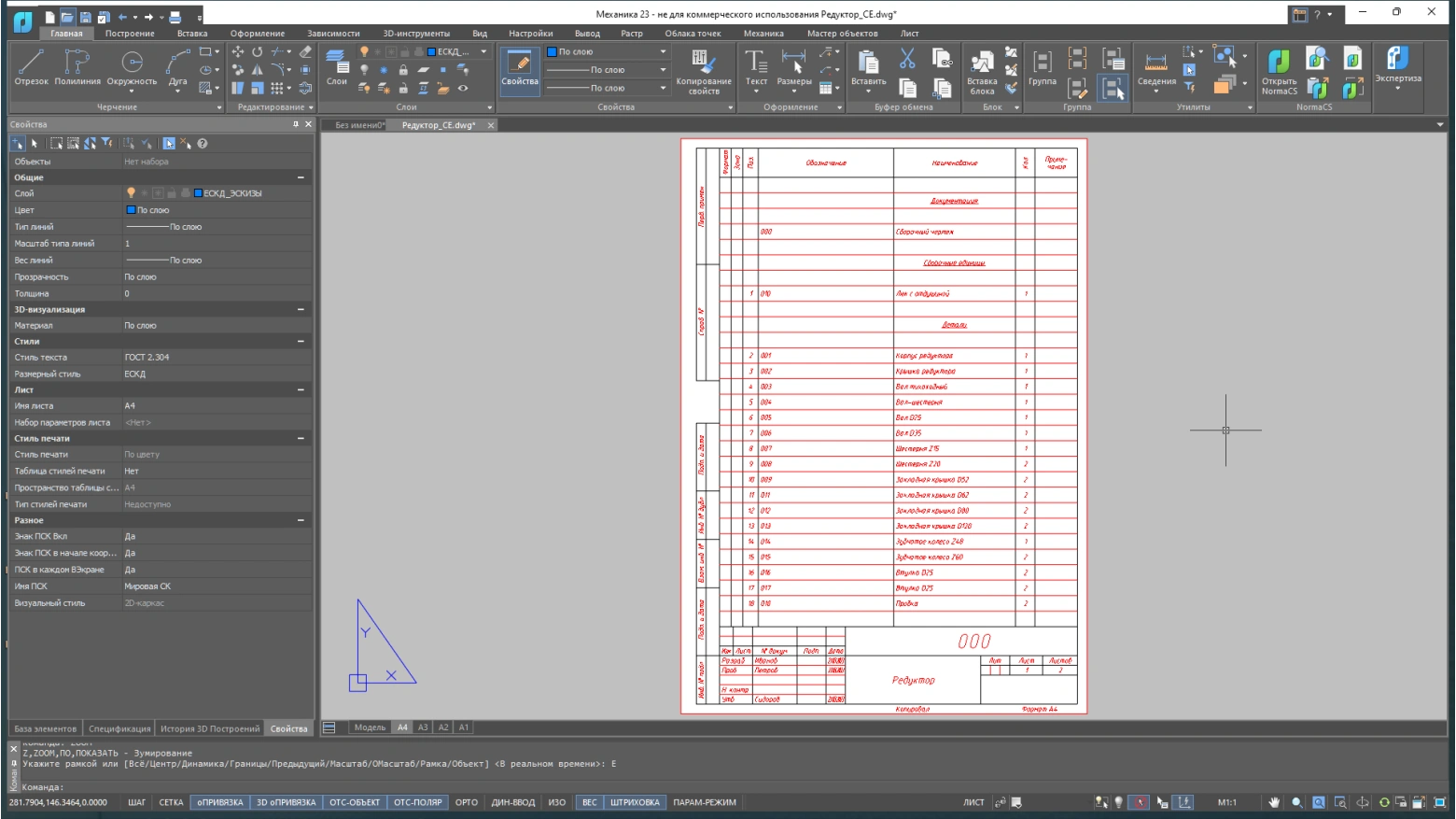Launch Открыть NormaCS
The height and width of the screenshot is (819, 1456).
[1279, 71]
